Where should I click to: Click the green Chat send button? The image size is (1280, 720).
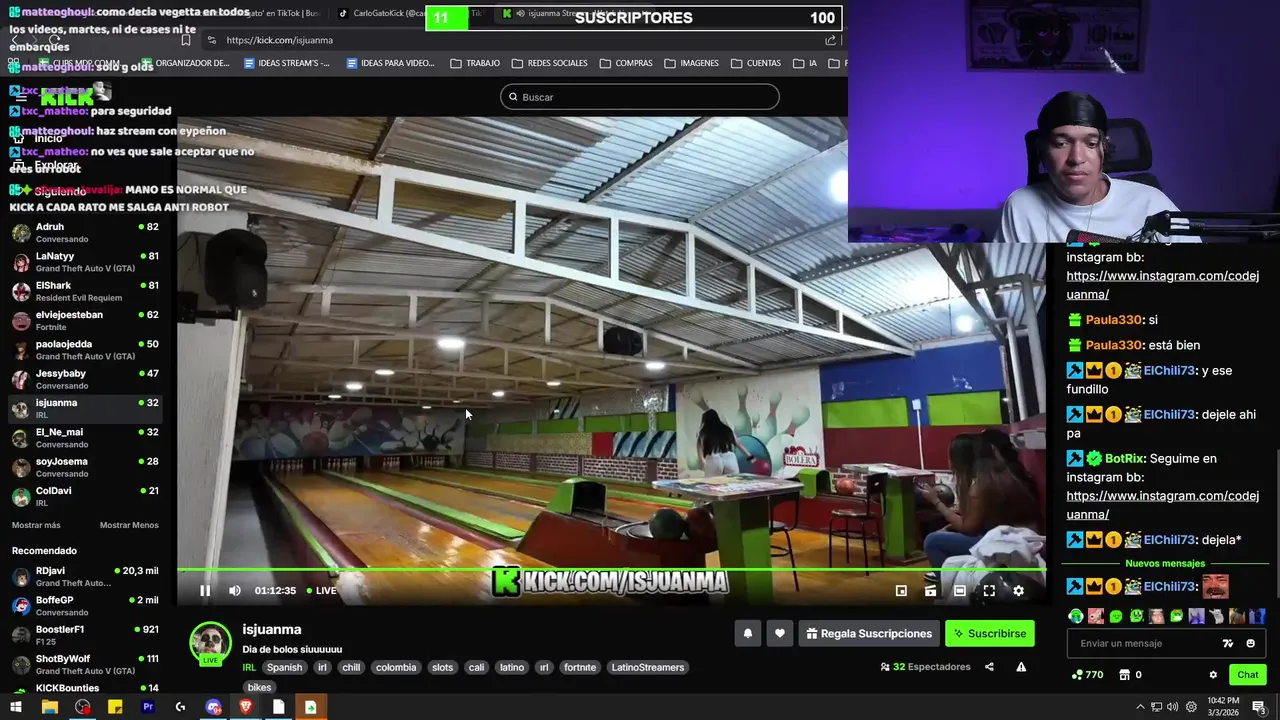click(1247, 675)
